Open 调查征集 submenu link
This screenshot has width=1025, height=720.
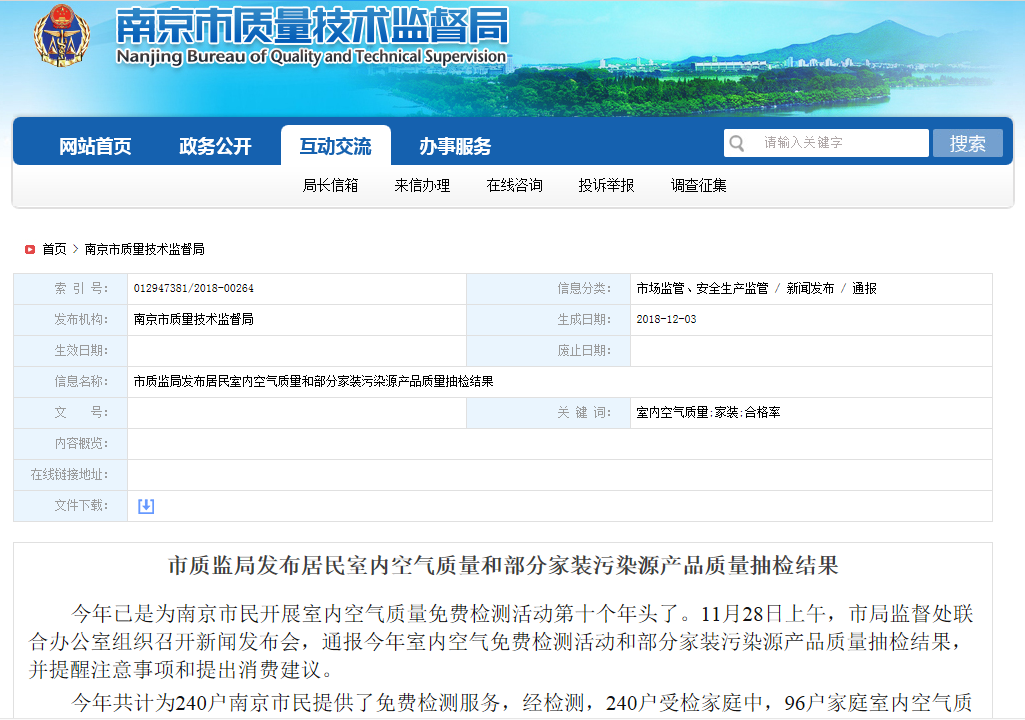[698, 185]
